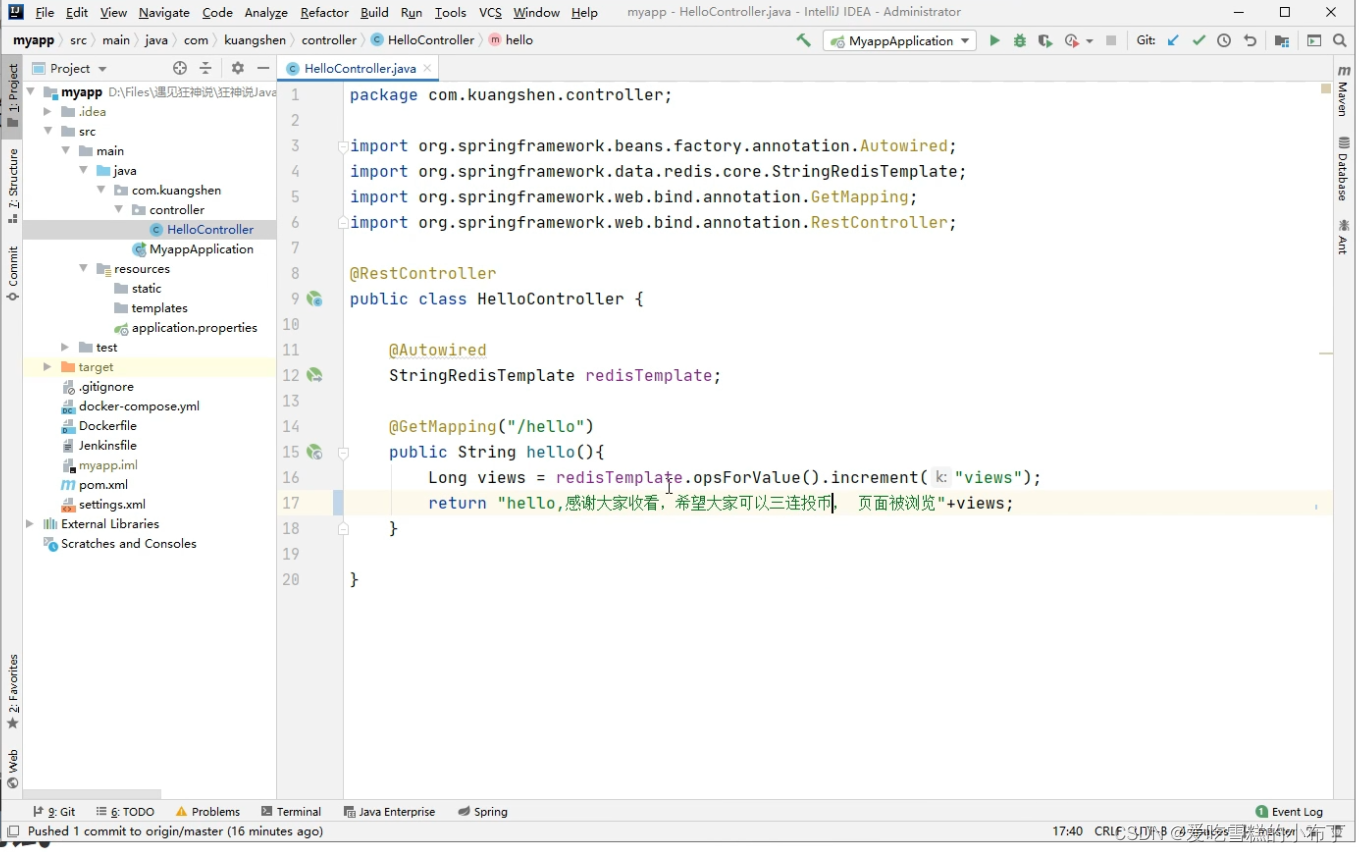1361x852 pixels.
Task: Click gutter autowired icon at line 12
Action: (314, 375)
